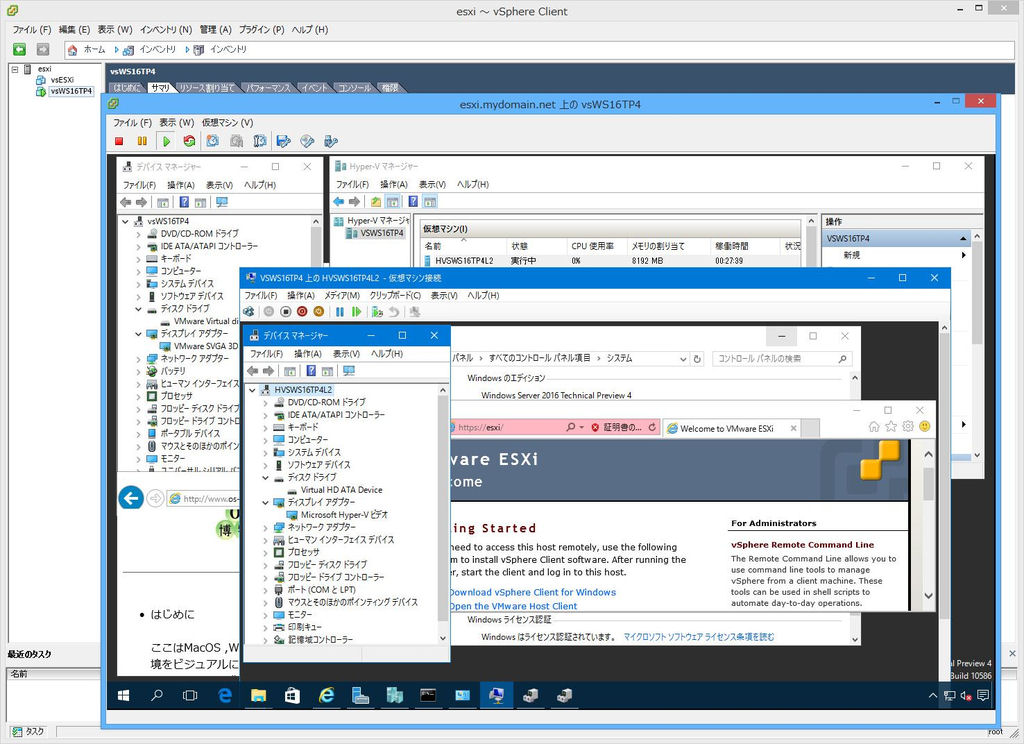The width and height of the screenshot is (1024, 744).
Task: Open Server Manager from the guest taskbar
Action: click(x=360, y=696)
